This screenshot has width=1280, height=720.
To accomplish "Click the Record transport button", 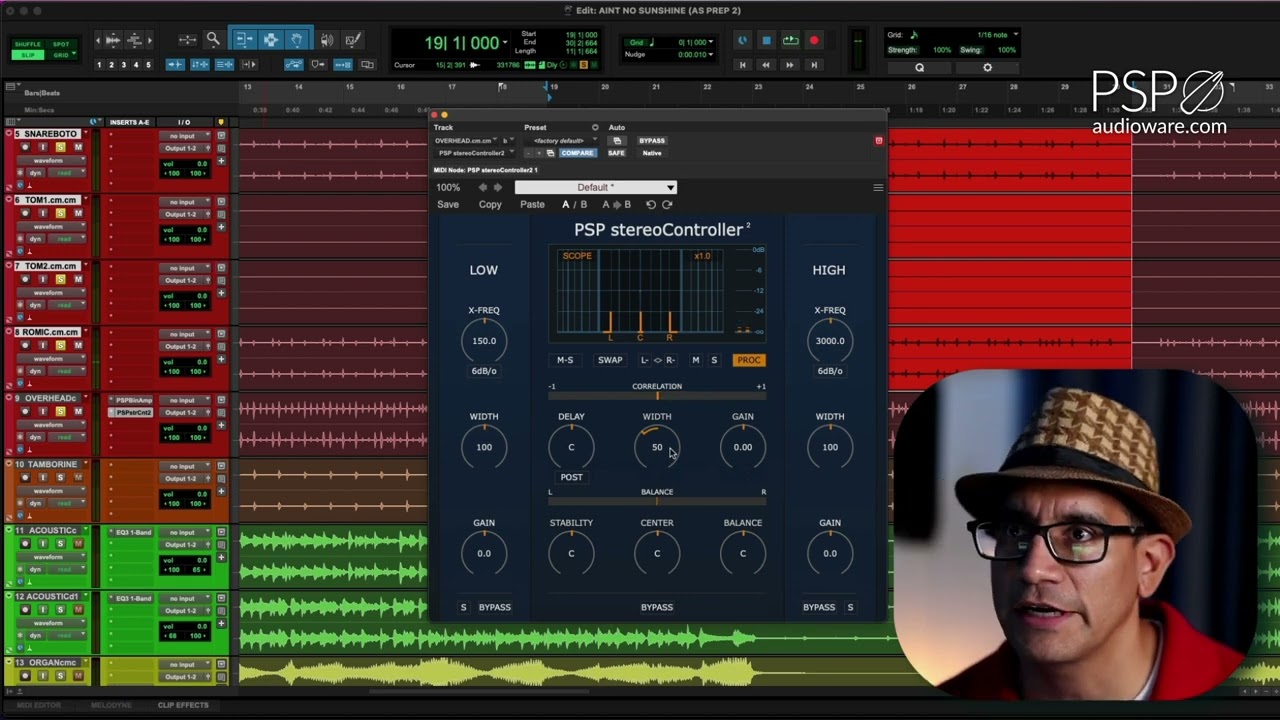I will point(814,41).
